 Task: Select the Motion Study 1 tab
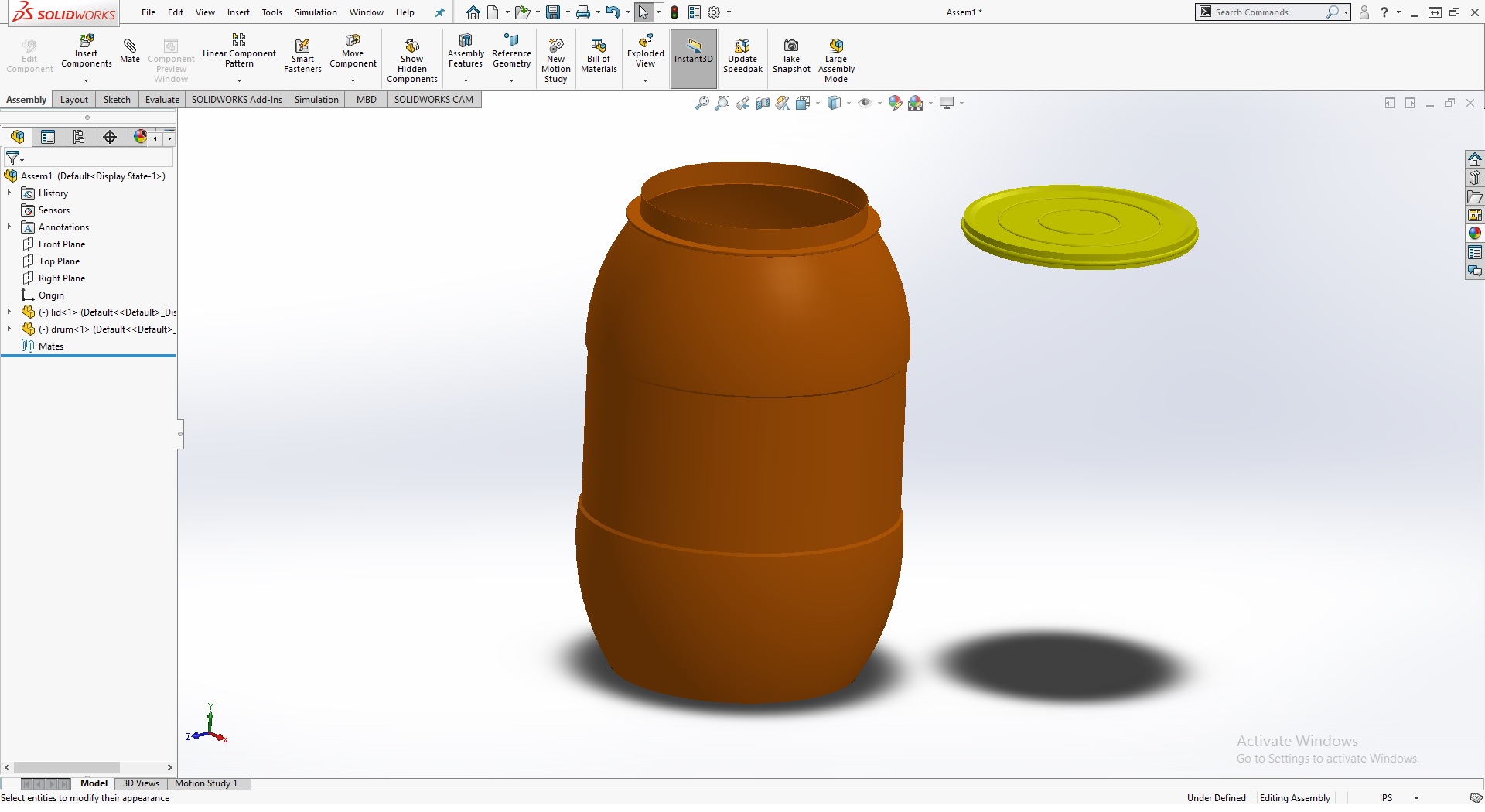click(x=206, y=783)
